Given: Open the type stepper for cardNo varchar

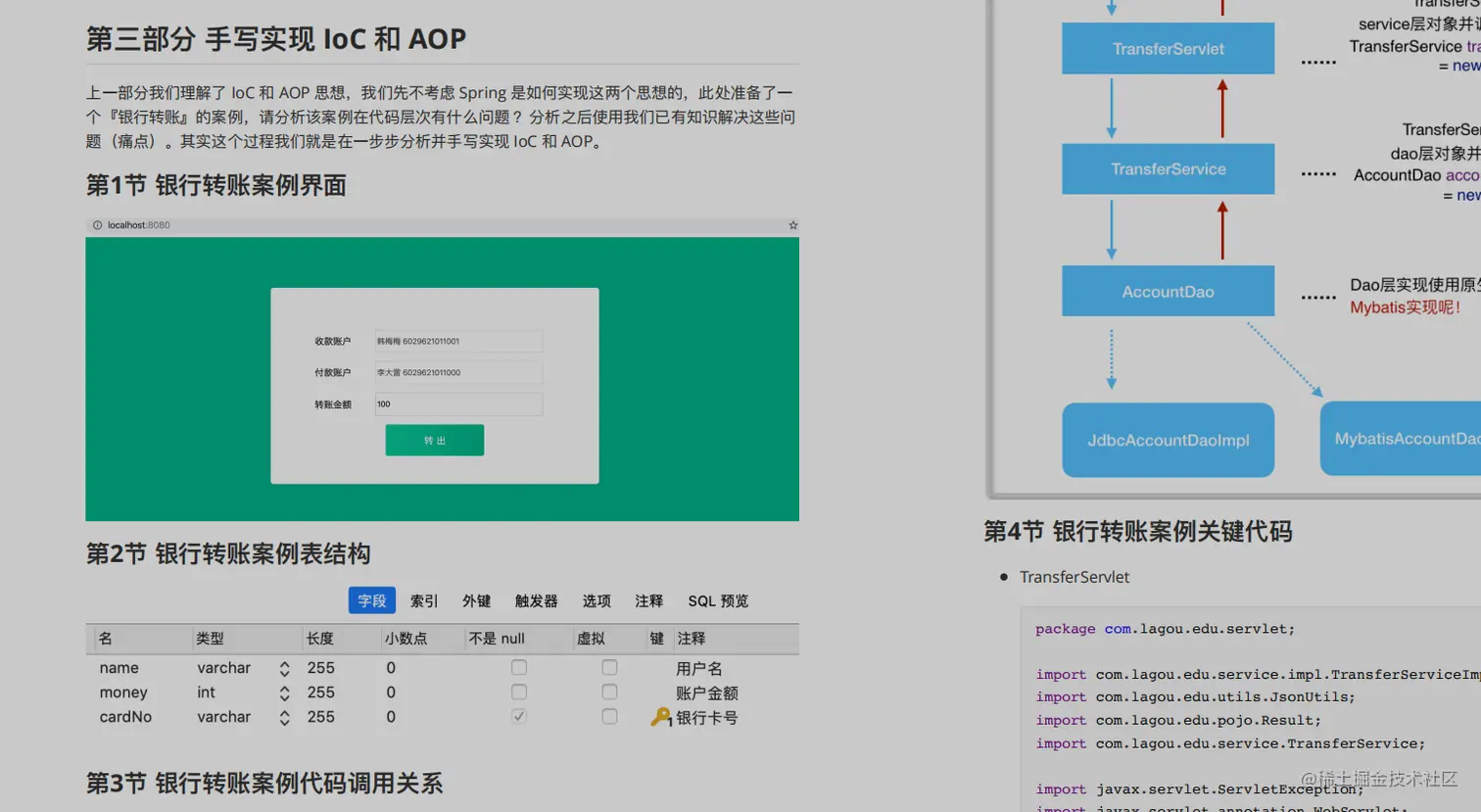Looking at the screenshot, I should coord(284,718).
